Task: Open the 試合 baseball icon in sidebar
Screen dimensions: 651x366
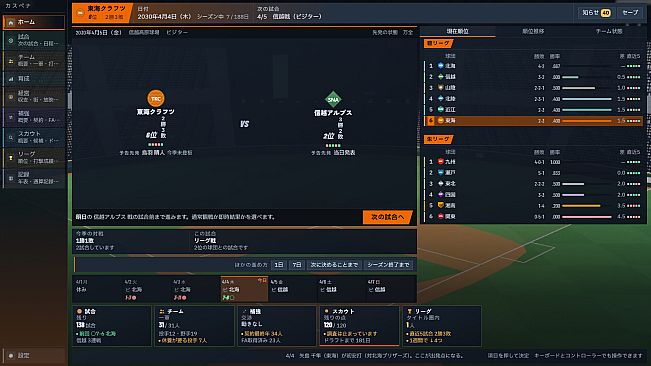Action: tap(11, 40)
